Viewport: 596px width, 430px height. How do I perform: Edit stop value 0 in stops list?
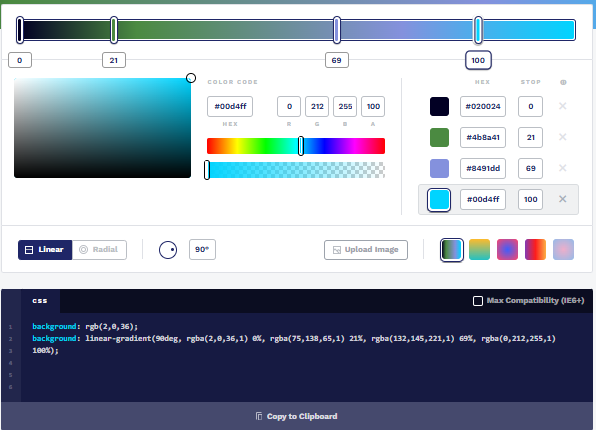click(530, 106)
